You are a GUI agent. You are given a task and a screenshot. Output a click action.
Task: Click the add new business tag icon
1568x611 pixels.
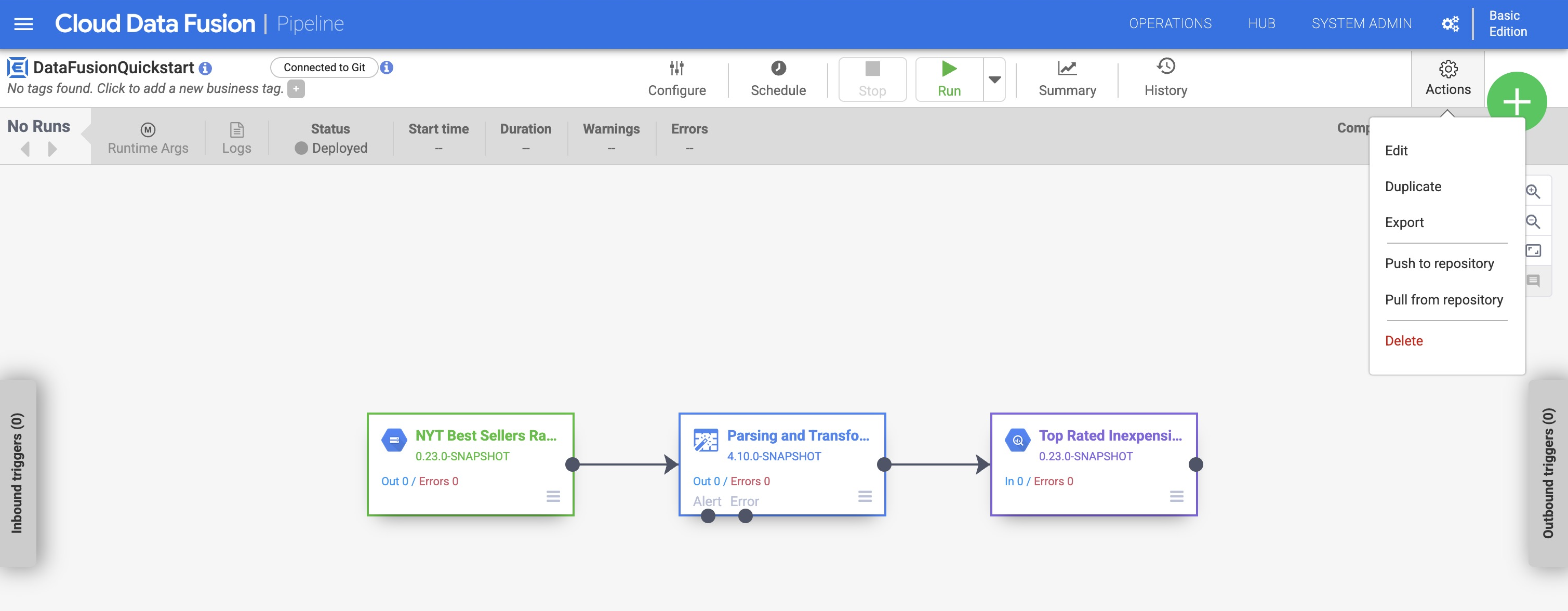(x=297, y=89)
